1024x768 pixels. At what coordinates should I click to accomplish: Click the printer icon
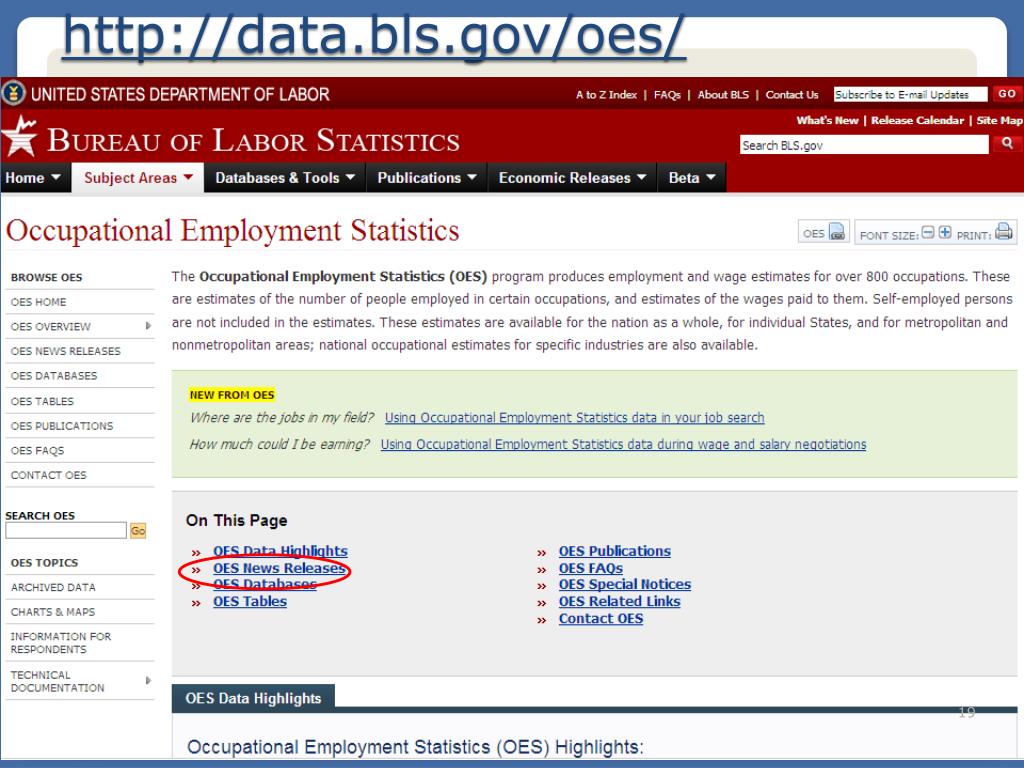pyautogui.click(x=1004, y=231)
